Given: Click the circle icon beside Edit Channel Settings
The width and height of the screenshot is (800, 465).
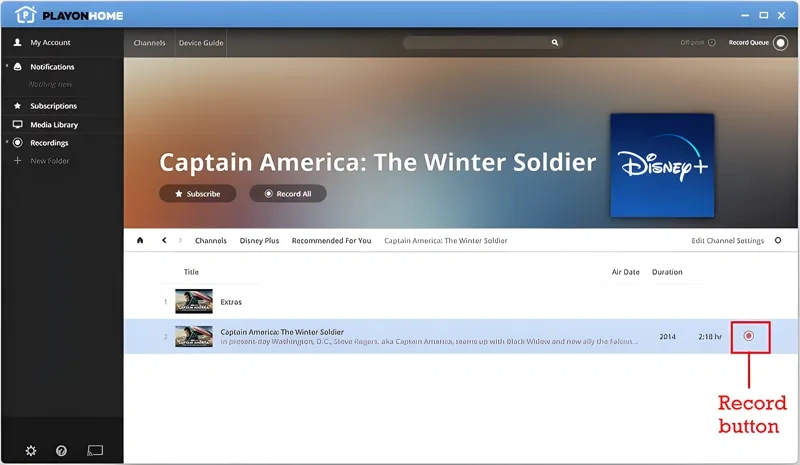Looking at the screenshot, I should point(778,241).
